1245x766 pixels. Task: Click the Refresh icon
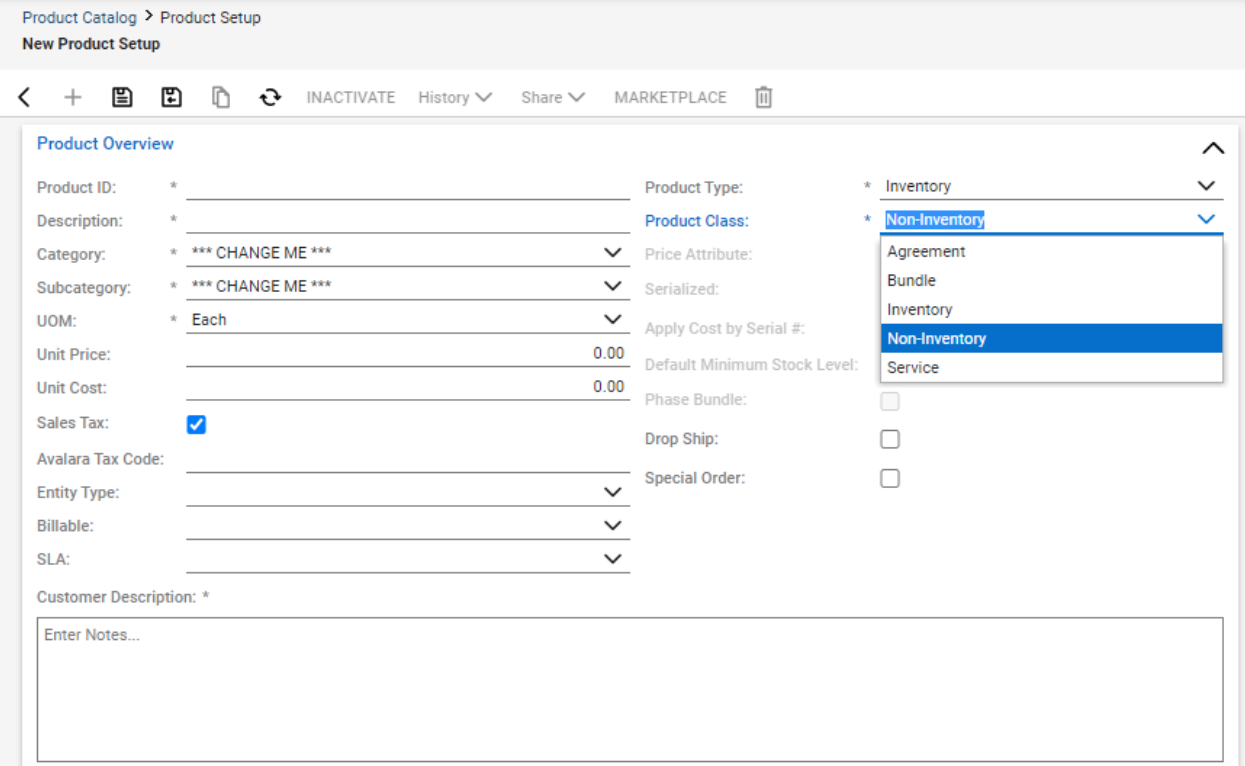271,97
